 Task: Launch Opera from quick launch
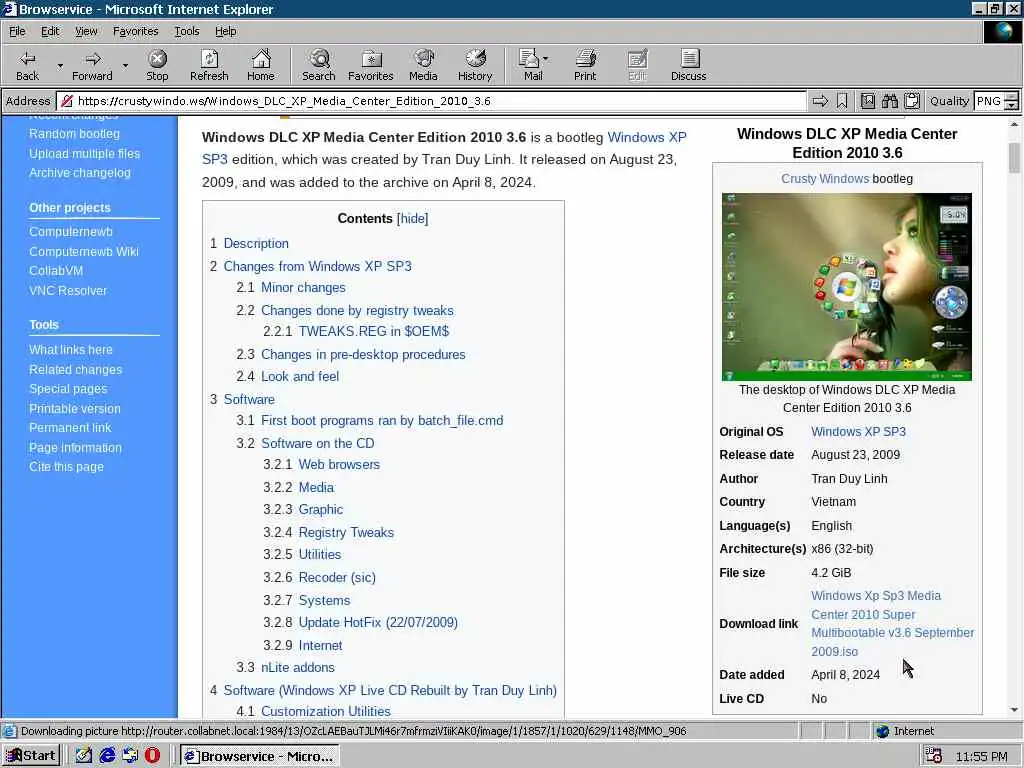[152, 756]
